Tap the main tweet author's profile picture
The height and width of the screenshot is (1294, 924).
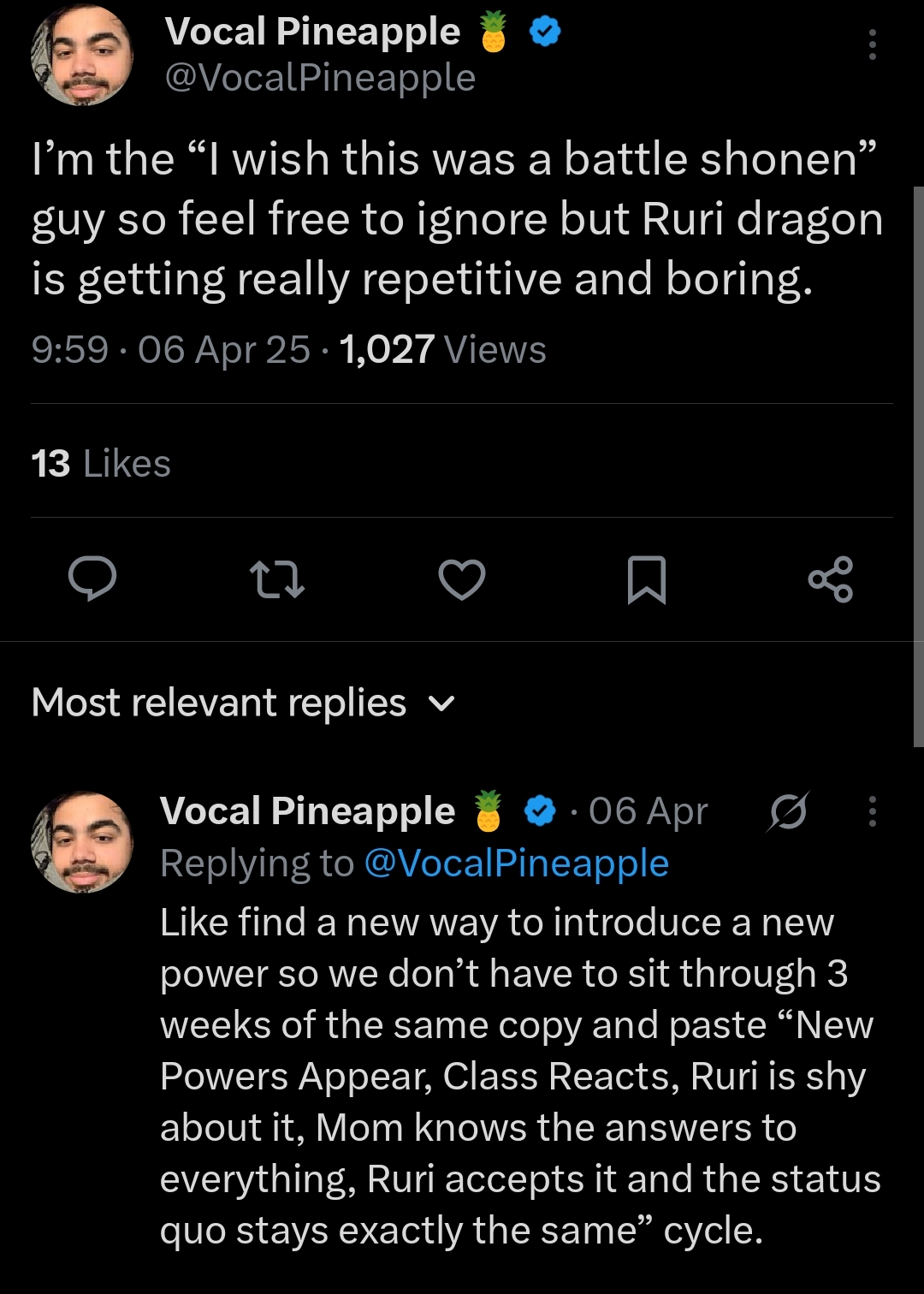(82, 55)
